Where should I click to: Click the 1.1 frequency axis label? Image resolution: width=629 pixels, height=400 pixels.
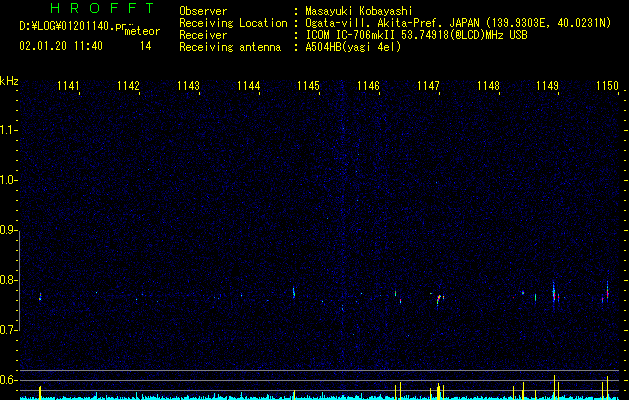pos(8,130)
